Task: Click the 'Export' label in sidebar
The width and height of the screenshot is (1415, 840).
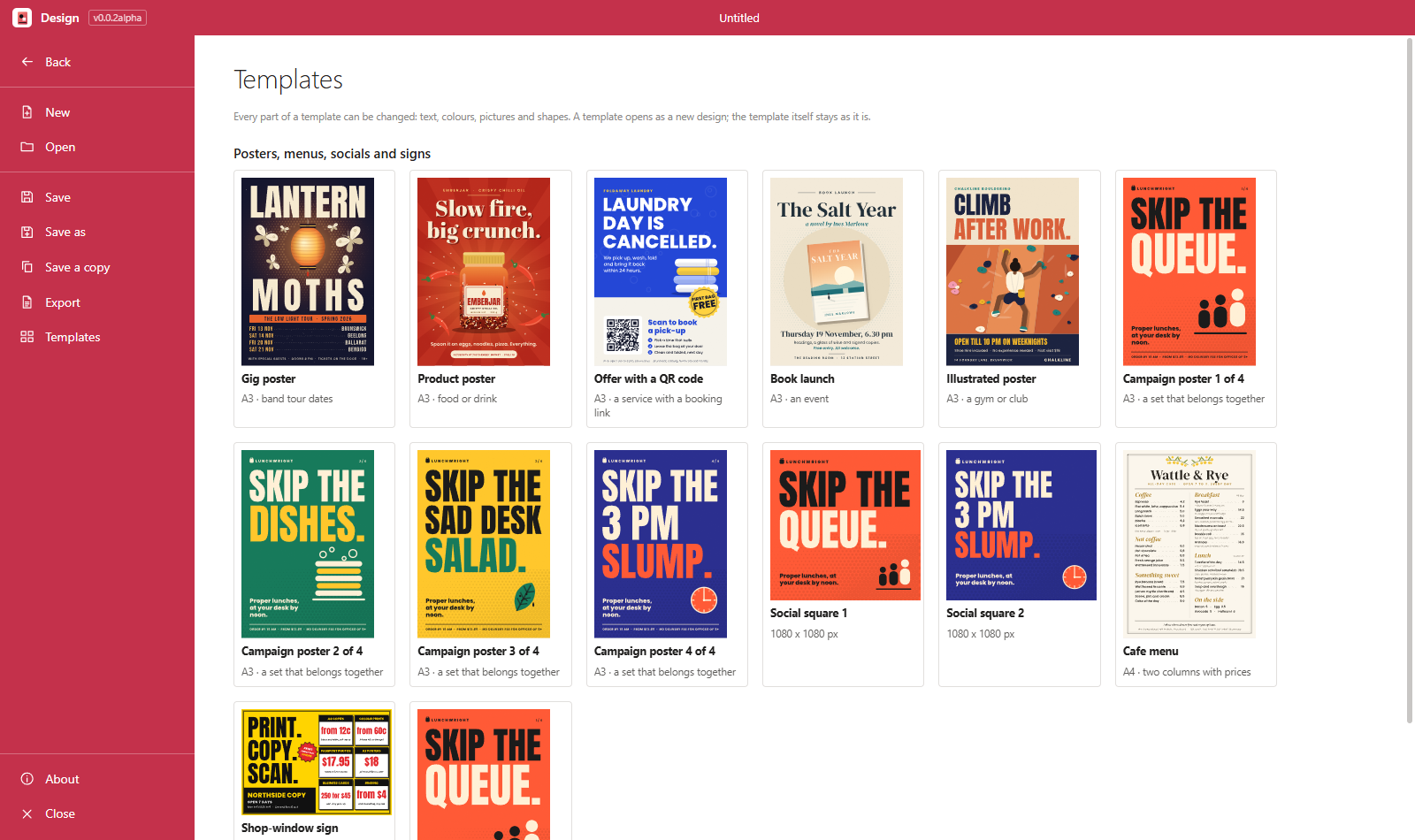Action: 63,302
